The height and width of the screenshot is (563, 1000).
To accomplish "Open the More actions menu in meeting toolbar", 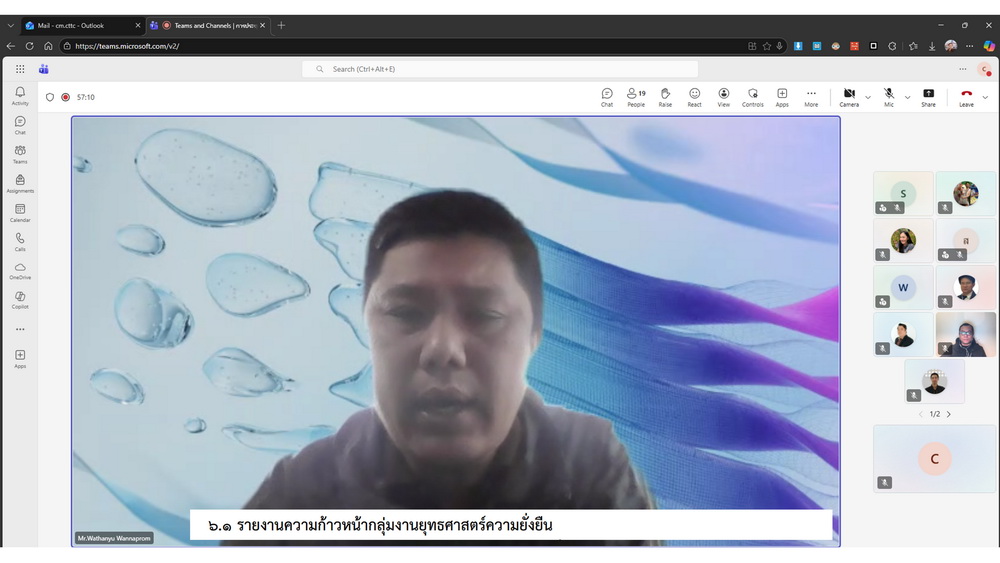I will point(811,97).
